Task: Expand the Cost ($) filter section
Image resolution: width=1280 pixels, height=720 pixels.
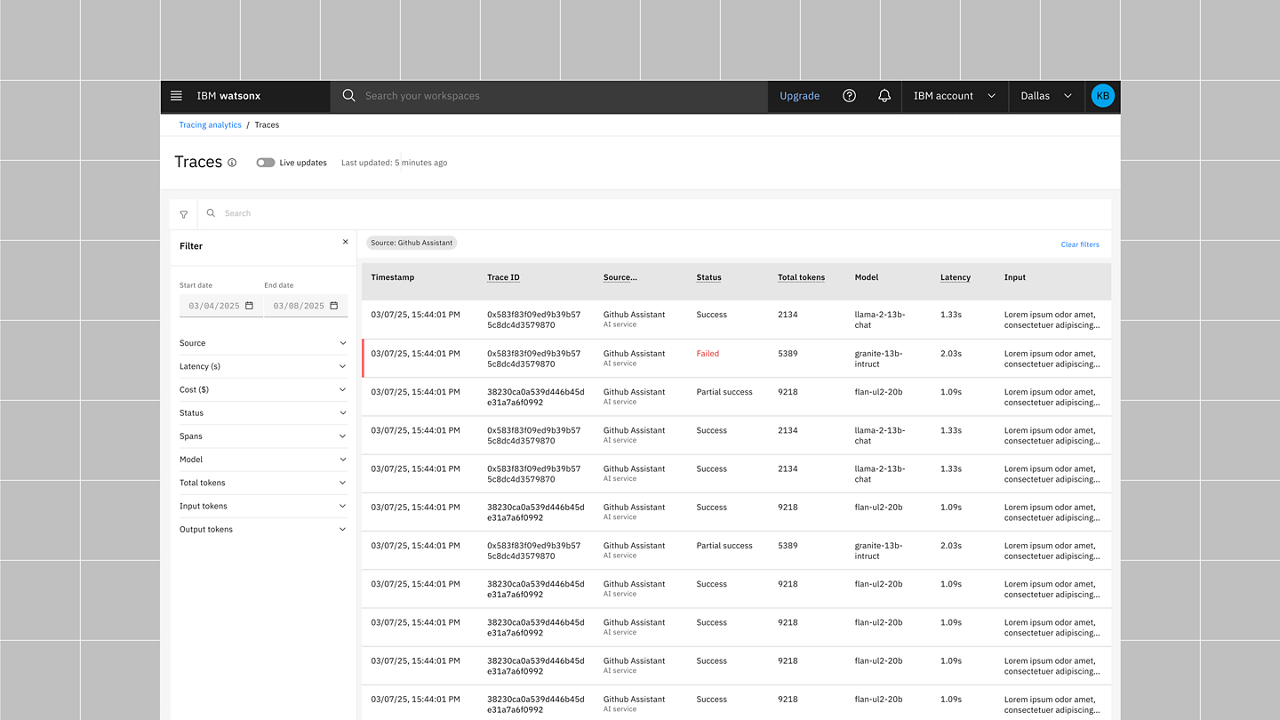Action: [263, 390]
